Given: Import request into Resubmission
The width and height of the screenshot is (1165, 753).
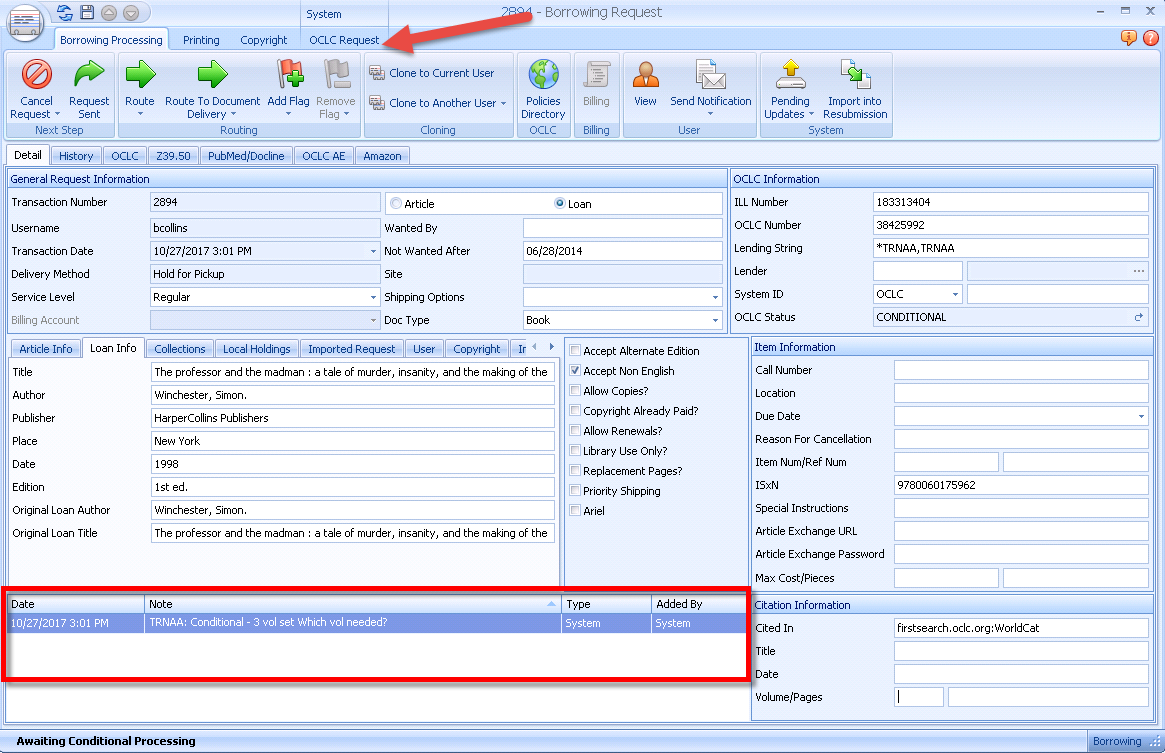Looking at the screenshot, I should pos(855,88).
